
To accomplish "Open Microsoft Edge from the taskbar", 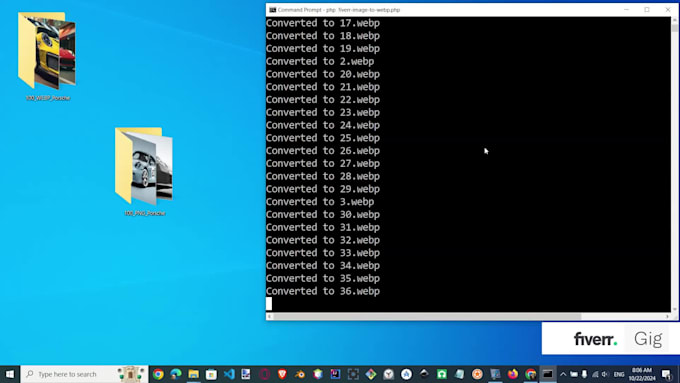I will [176, 374].
